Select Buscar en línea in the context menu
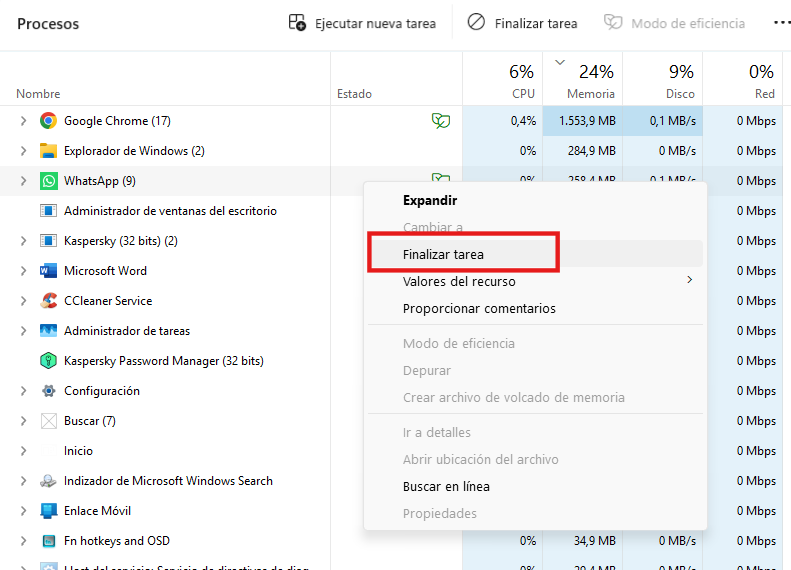This screenshot has width=791, height=570. (x=535, y=487)
